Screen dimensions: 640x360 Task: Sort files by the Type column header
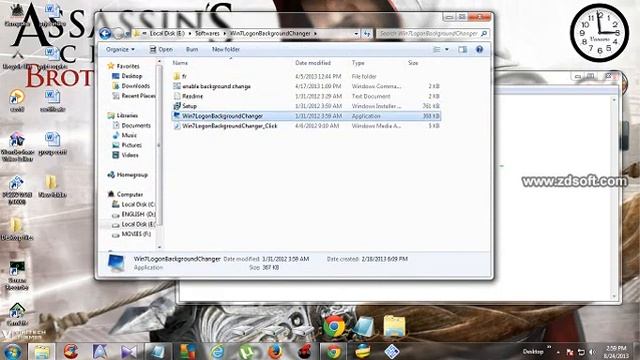tap(358, 63)
